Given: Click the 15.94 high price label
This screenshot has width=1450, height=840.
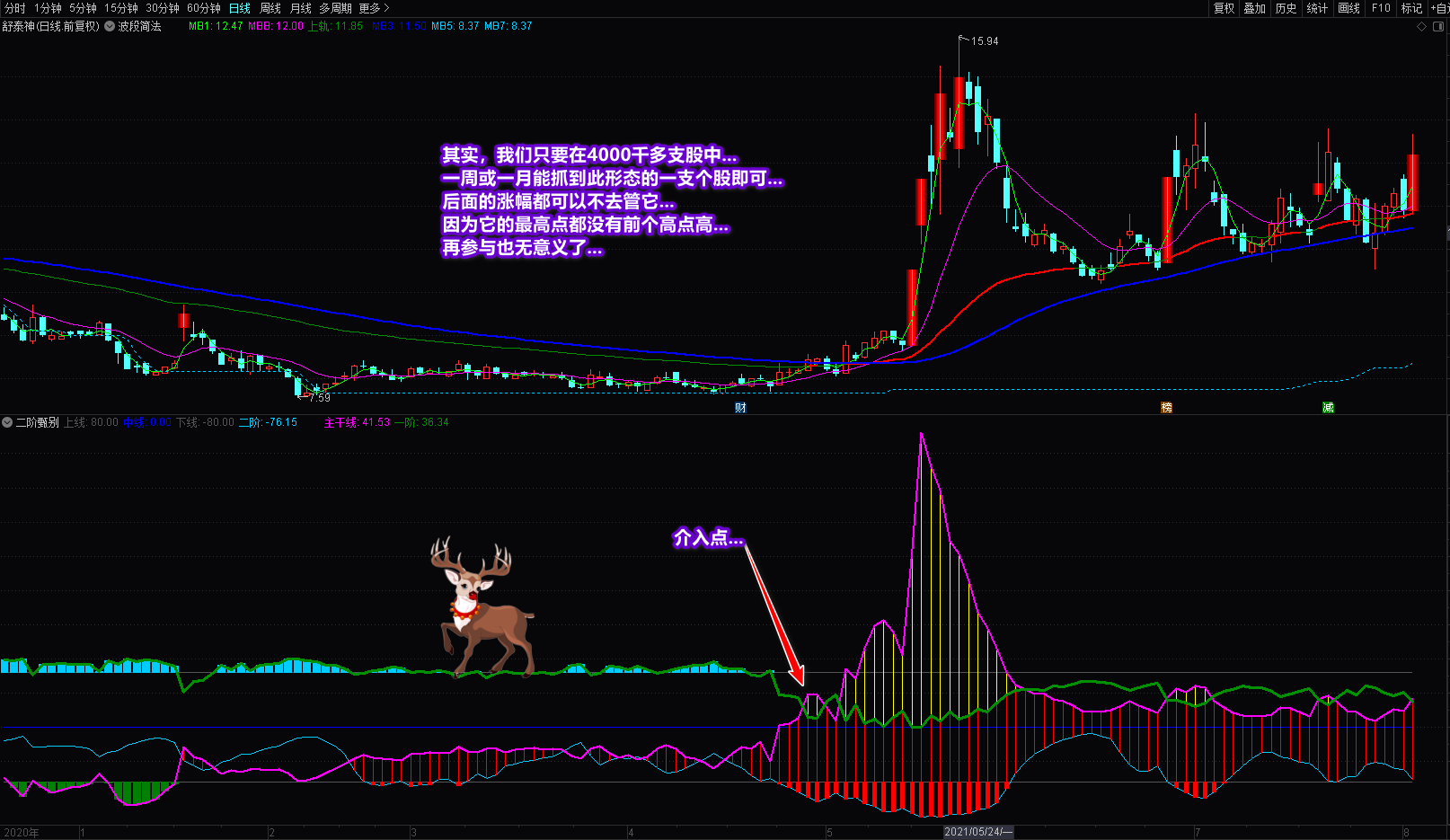Looking at the screenshot, I should pos(985,41).
